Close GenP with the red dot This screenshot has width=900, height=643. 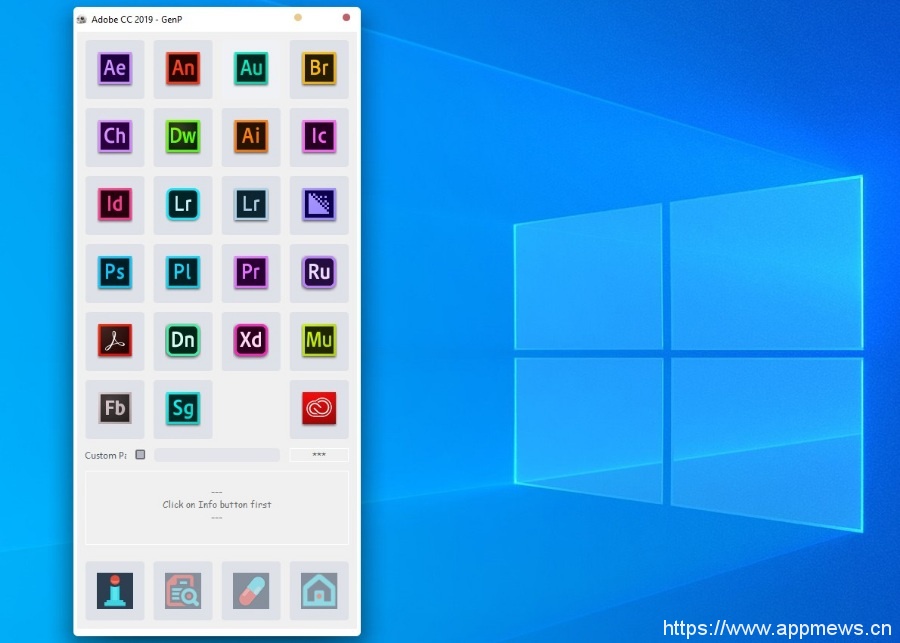(x=346, y=17)
